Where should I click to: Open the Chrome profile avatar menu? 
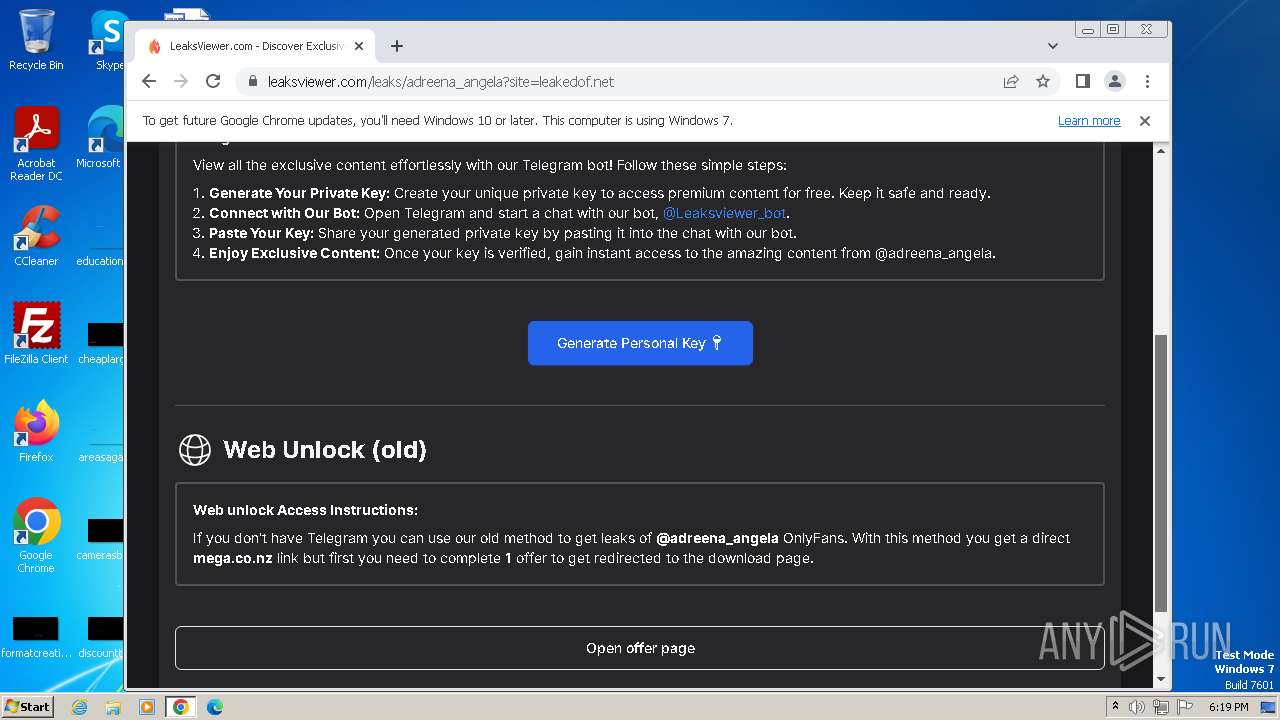pyautogui.click(x=1114, y=81)
